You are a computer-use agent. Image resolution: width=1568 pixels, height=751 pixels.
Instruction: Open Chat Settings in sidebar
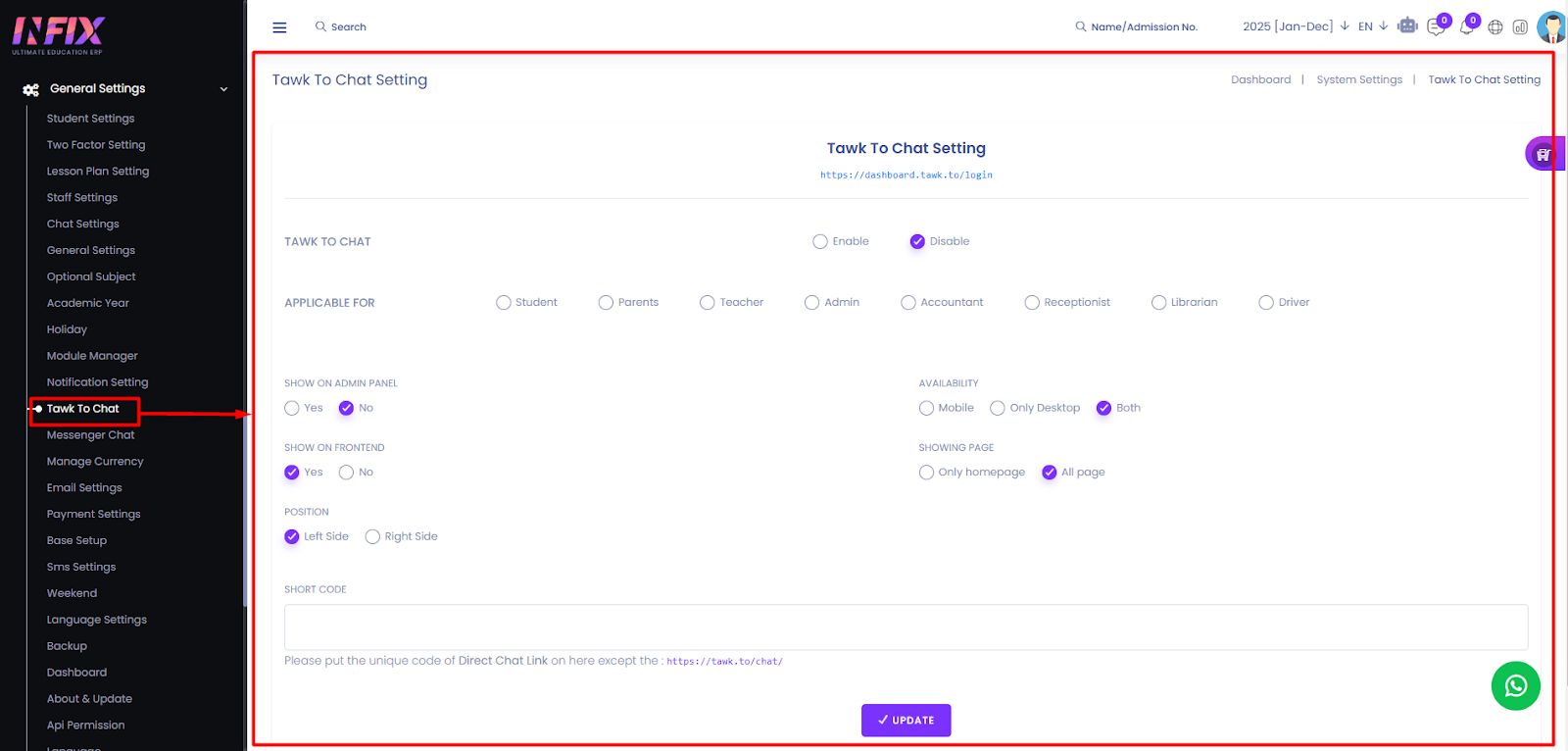tap(83, 225)
